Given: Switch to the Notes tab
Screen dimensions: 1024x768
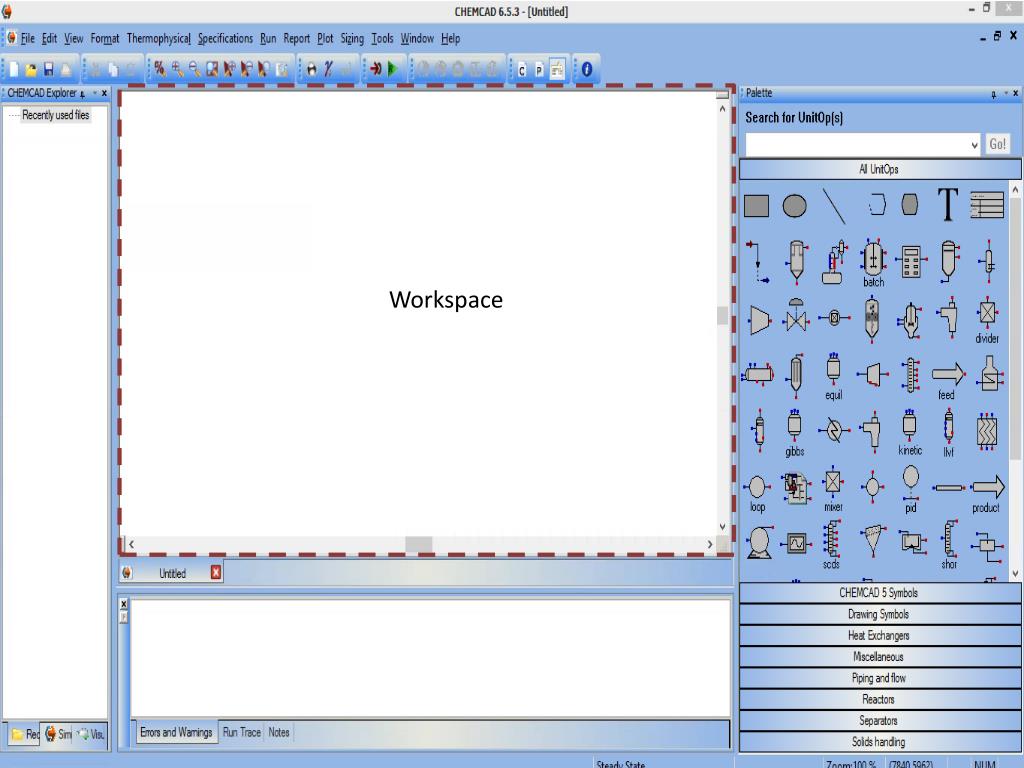Looking at the screenshot, I should (279, 733).
